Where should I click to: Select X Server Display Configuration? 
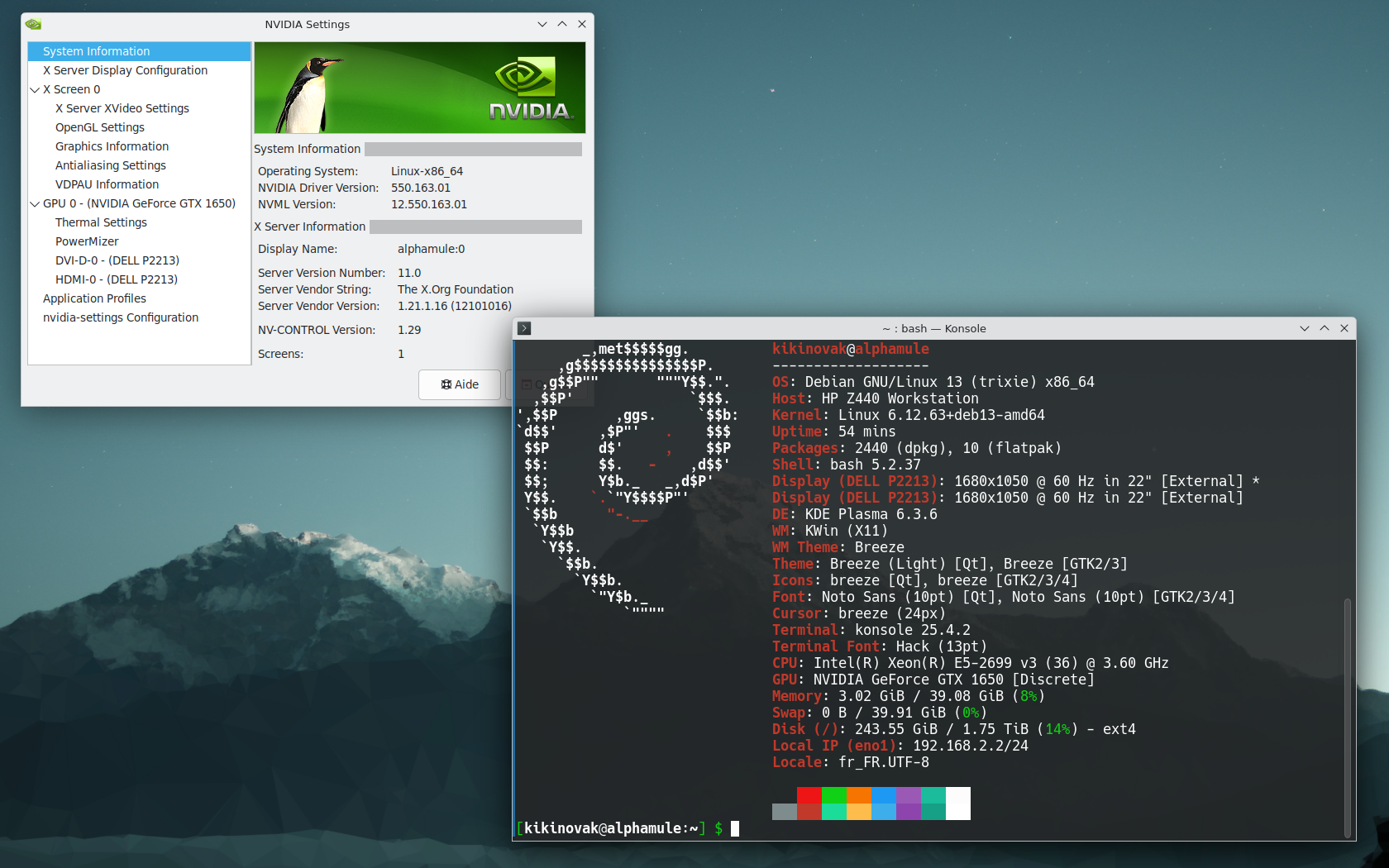(x=125, y=70)
